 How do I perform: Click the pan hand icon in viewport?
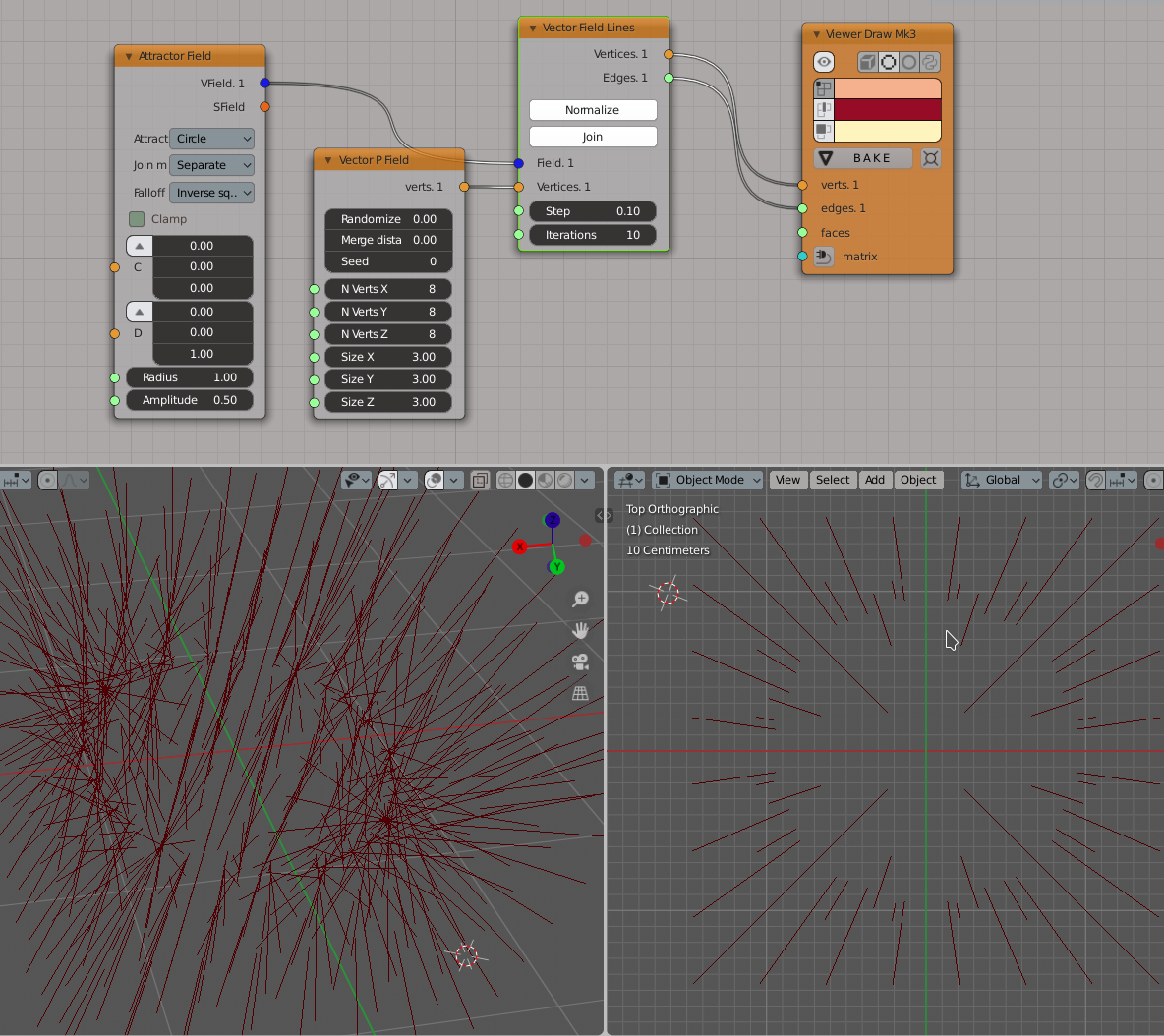580,630
